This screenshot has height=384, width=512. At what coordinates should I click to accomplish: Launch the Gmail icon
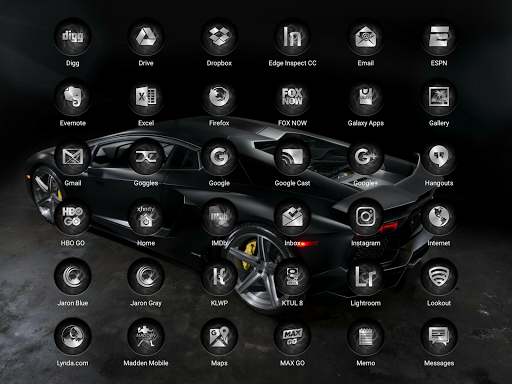[x=72, y=157]
